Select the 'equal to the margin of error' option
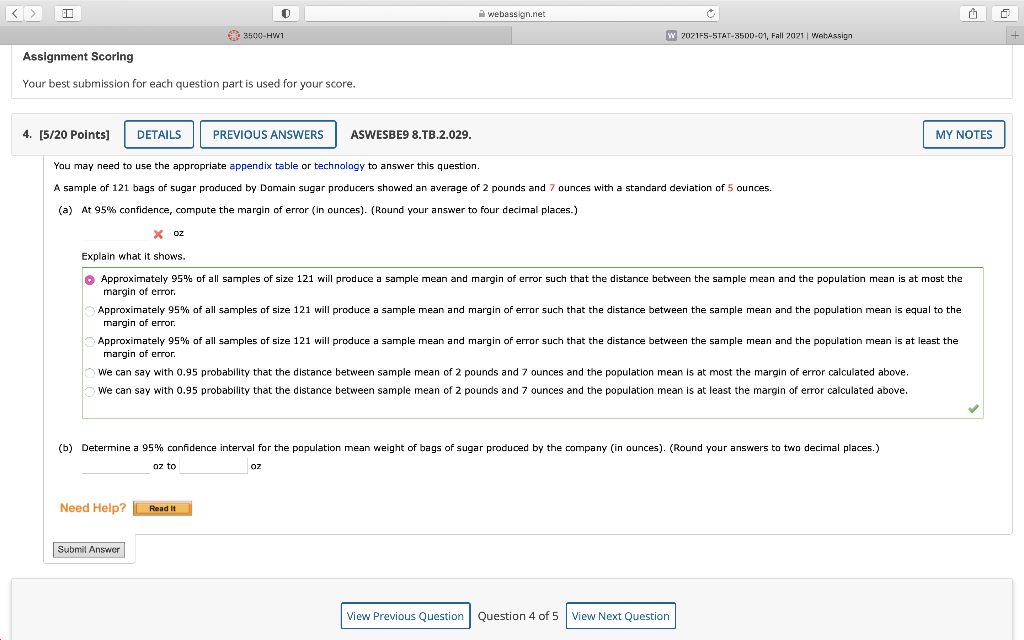The height and width of the screenshot is (640, 1024). pos(89,310)
